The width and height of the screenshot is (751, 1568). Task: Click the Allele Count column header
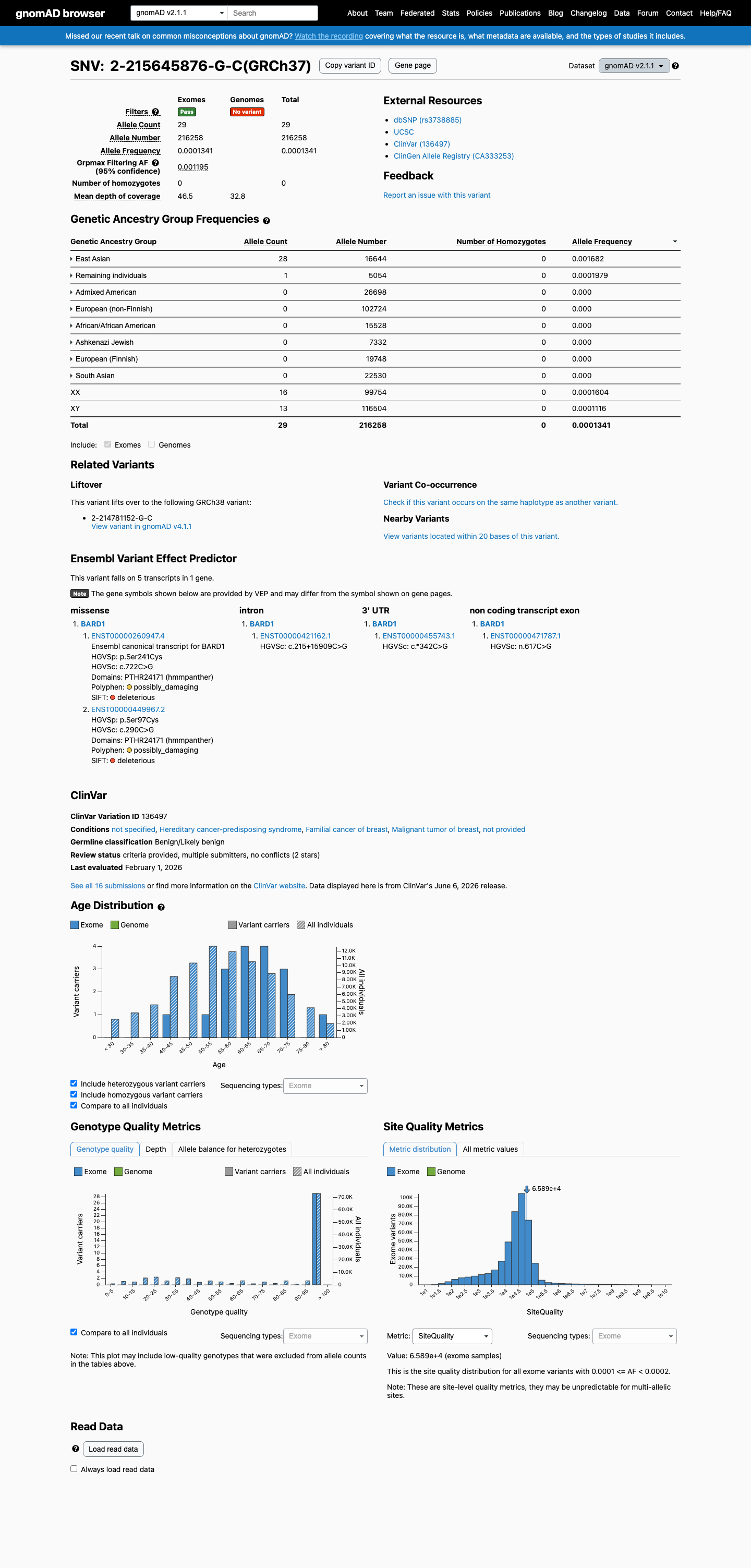pos(265,242)
